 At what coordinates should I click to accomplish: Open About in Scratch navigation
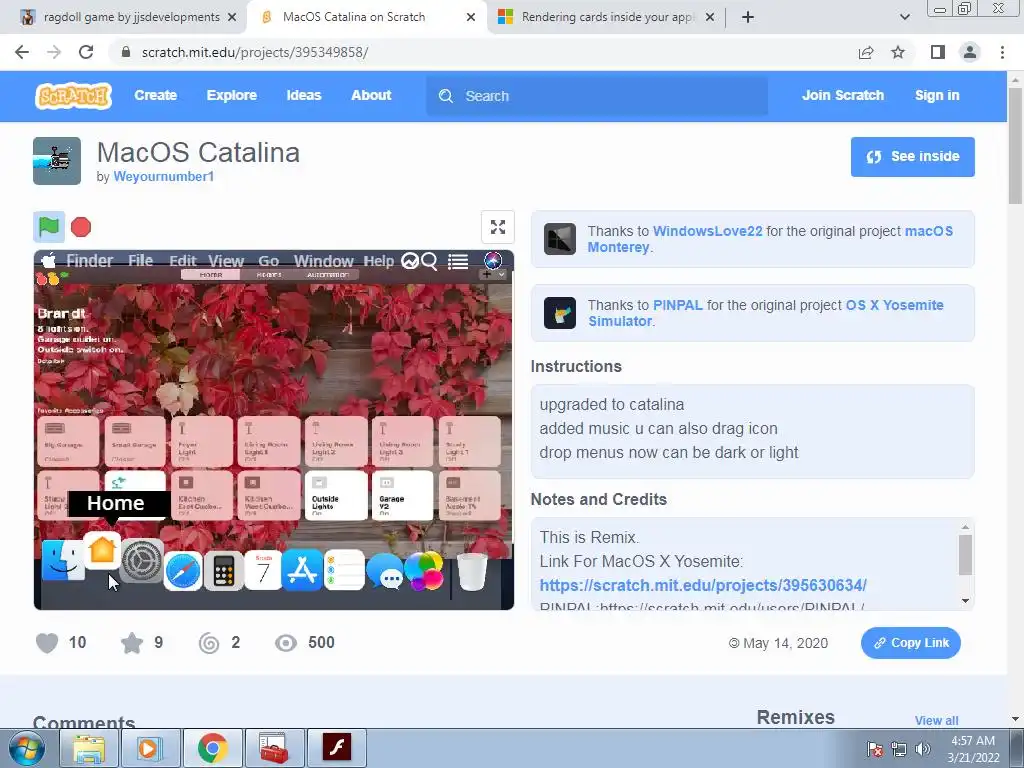pos(371,95)
